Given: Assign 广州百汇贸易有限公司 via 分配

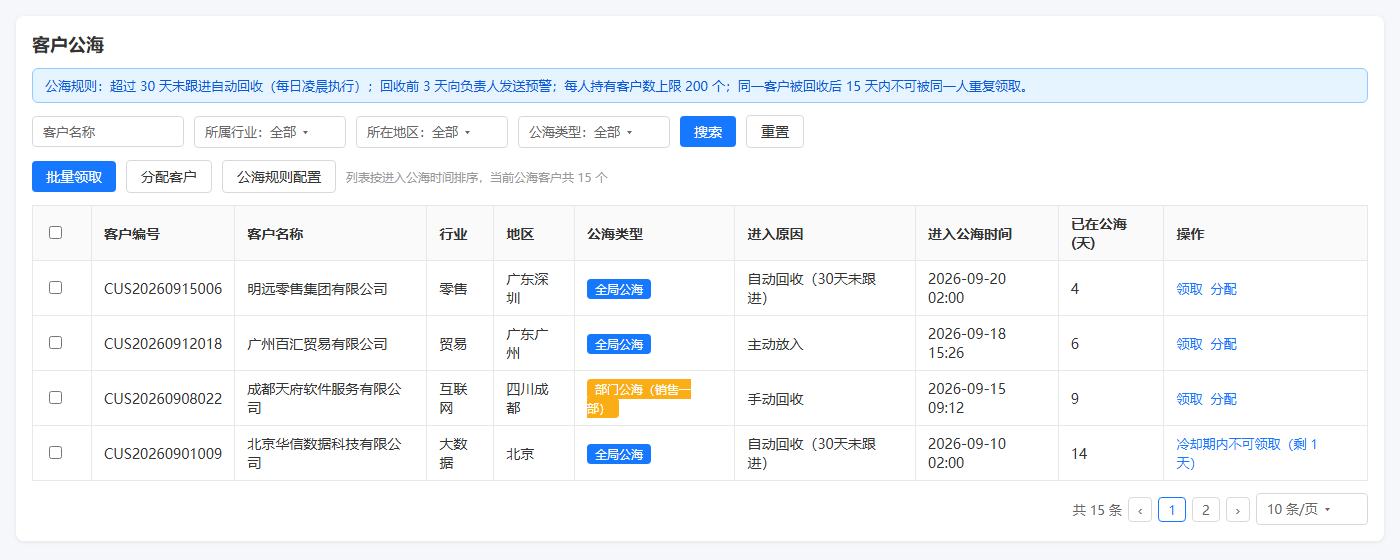Looking at the screenshot, I should pyautogui.click(x=1224, y=344).
